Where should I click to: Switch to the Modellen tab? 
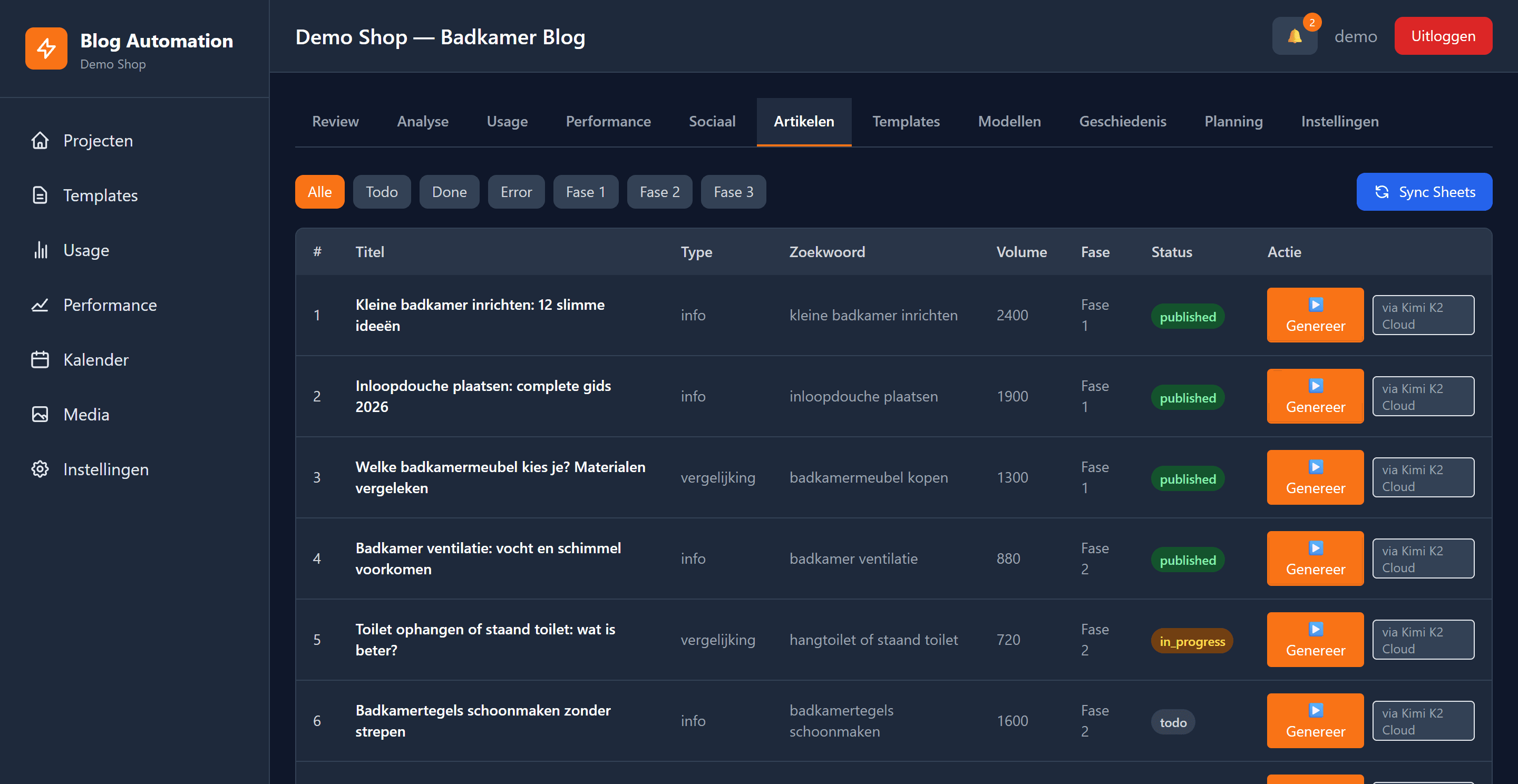coord(1009,122)
